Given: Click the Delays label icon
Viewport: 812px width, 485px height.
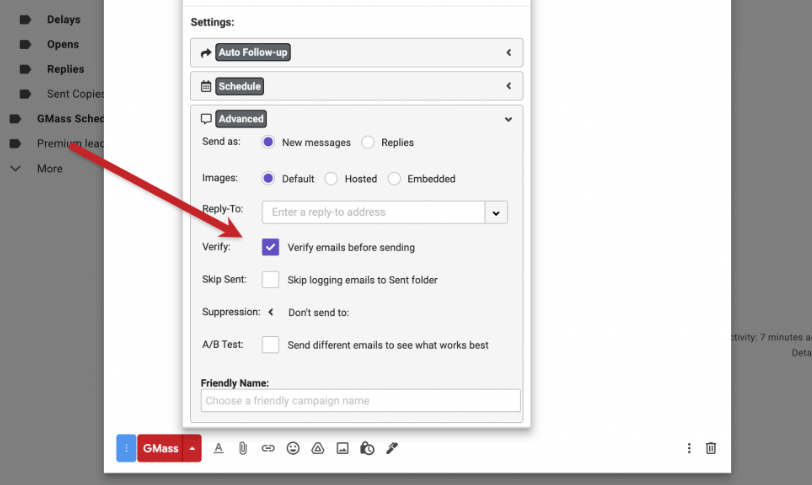Looking at the screenshot, I should (25, 20).
